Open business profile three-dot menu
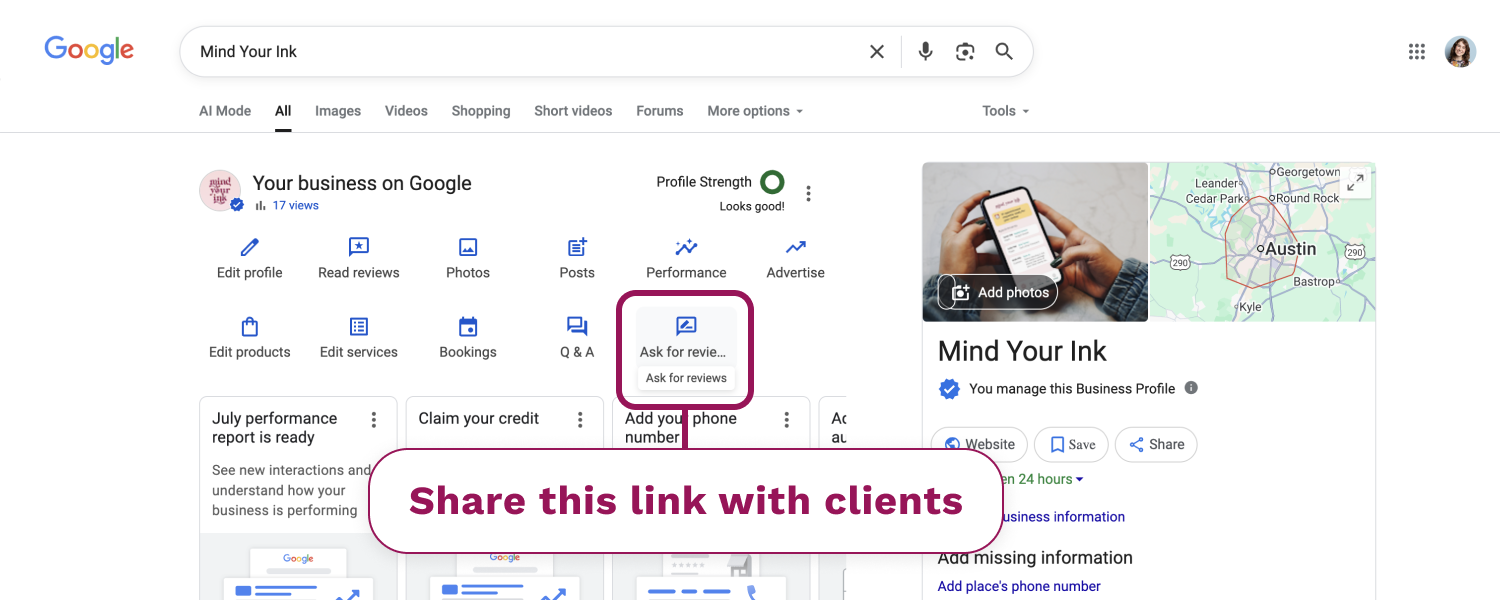Image resolution: width=1500 pixels, height=600 pixels. (x=809, y=194)
